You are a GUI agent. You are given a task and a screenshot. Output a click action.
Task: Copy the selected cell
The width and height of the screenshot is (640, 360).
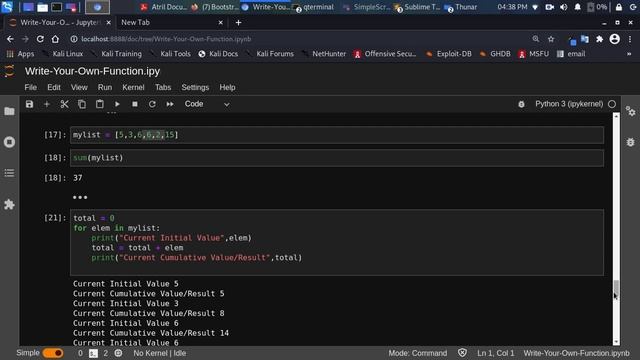(82, 104)
